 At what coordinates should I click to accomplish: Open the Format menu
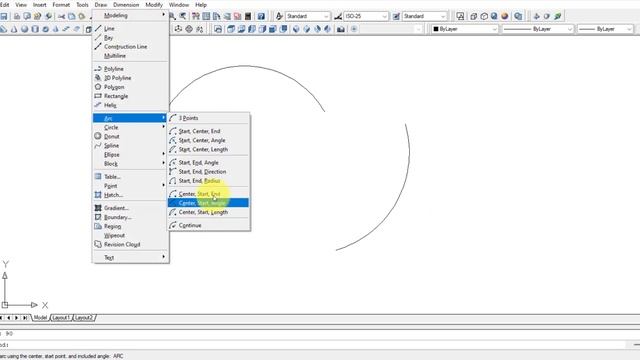tap(61, 5)
